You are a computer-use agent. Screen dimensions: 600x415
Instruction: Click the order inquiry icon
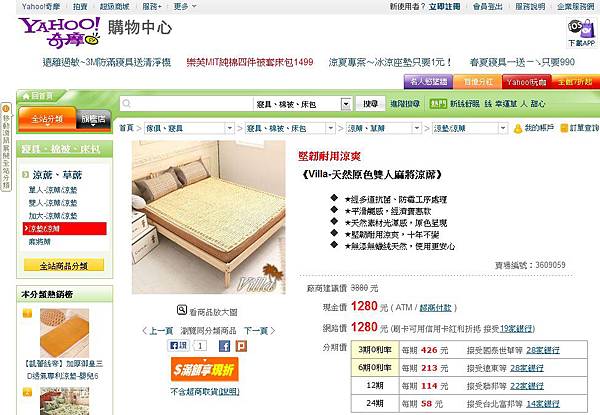(x=564, y=128)
